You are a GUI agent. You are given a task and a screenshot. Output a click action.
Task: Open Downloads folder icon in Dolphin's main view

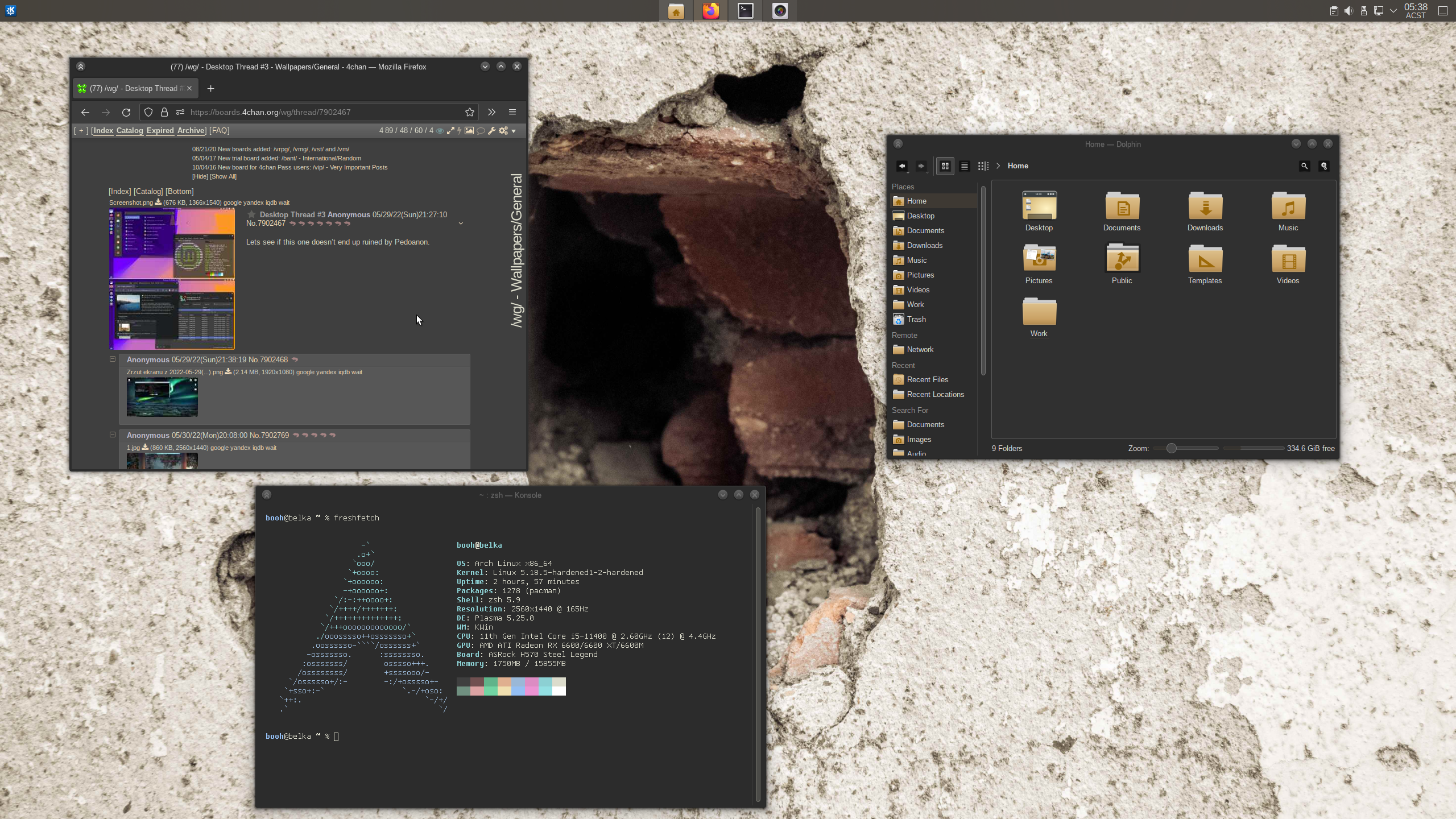(x=1205, y=212)
